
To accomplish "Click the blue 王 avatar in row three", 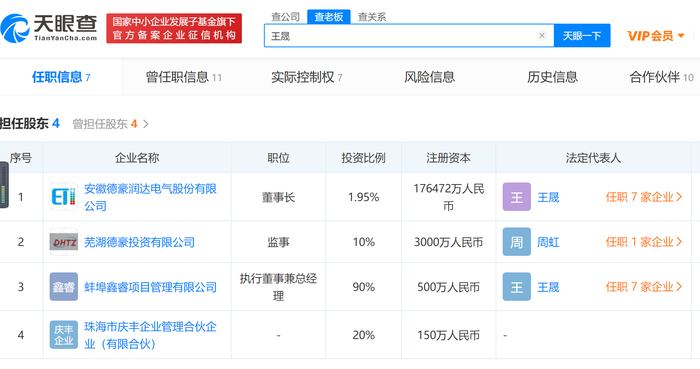I will click(517, 286).
